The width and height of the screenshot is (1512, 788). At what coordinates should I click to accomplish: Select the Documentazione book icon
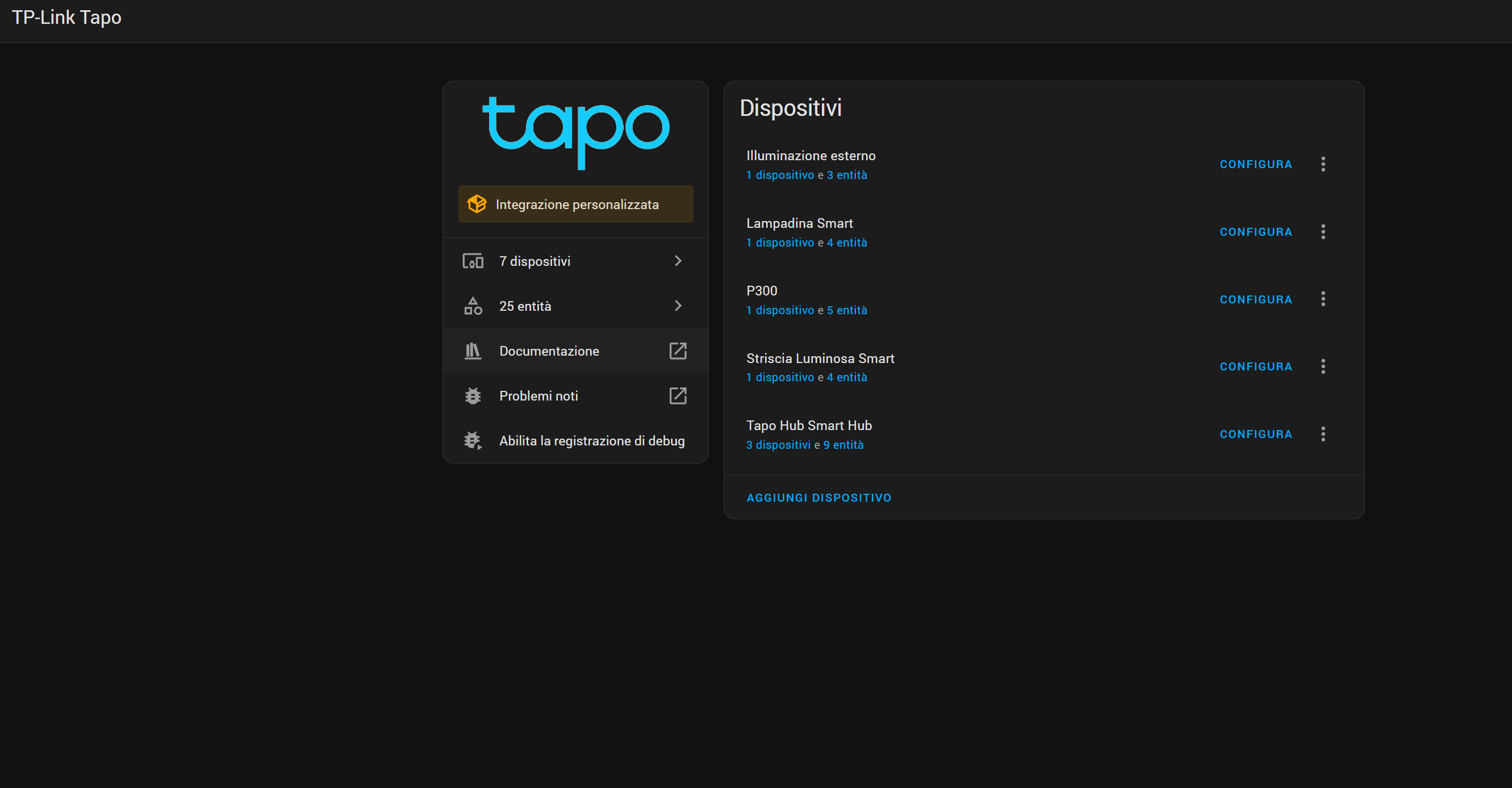pos(473,351)
